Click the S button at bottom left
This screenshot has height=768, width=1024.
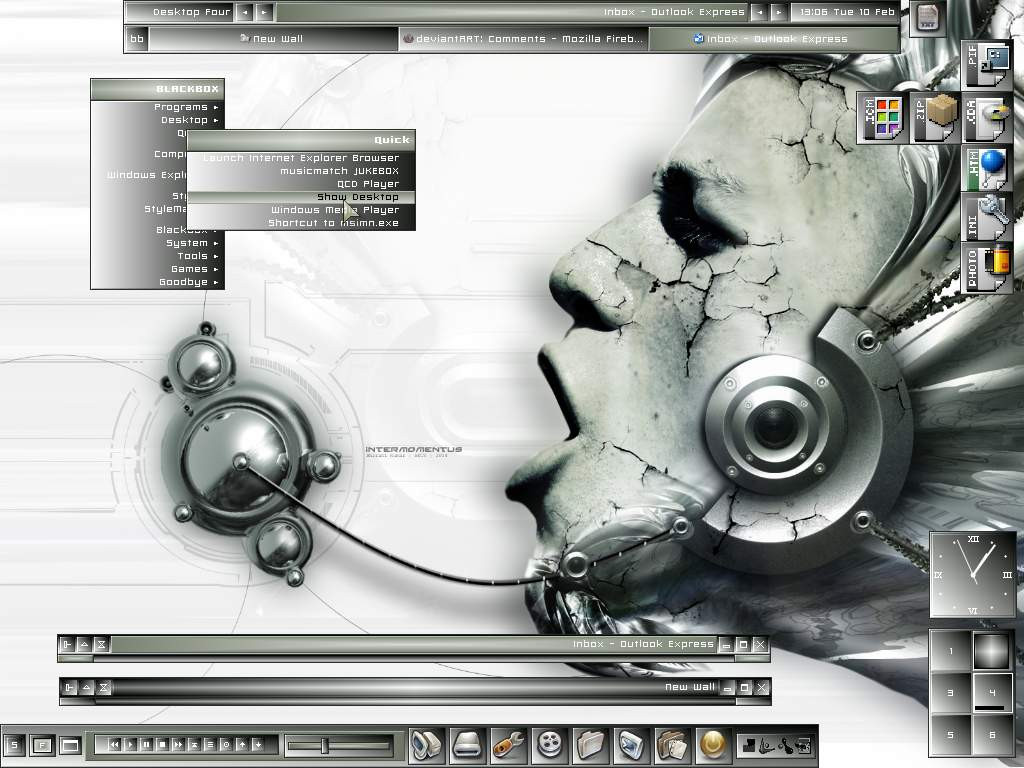coord(14,745)
